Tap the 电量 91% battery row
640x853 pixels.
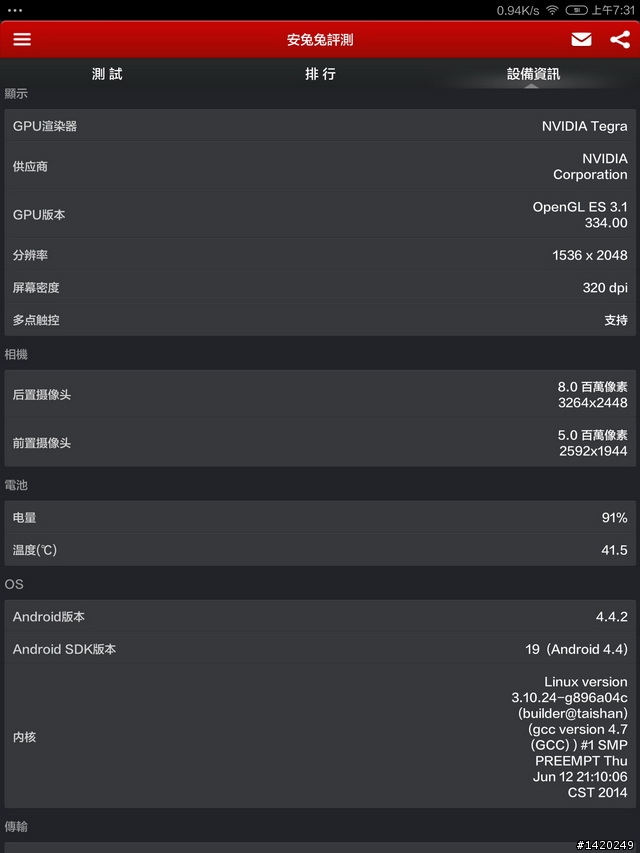point(320,517)
